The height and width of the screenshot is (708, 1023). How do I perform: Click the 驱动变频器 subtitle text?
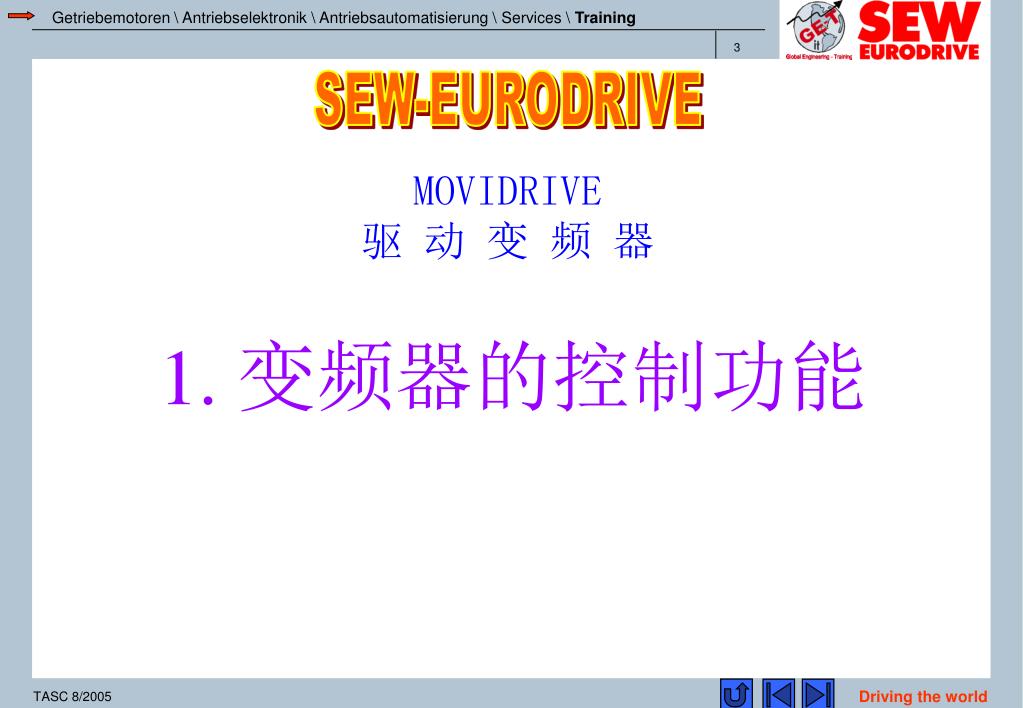pos(508,241)
